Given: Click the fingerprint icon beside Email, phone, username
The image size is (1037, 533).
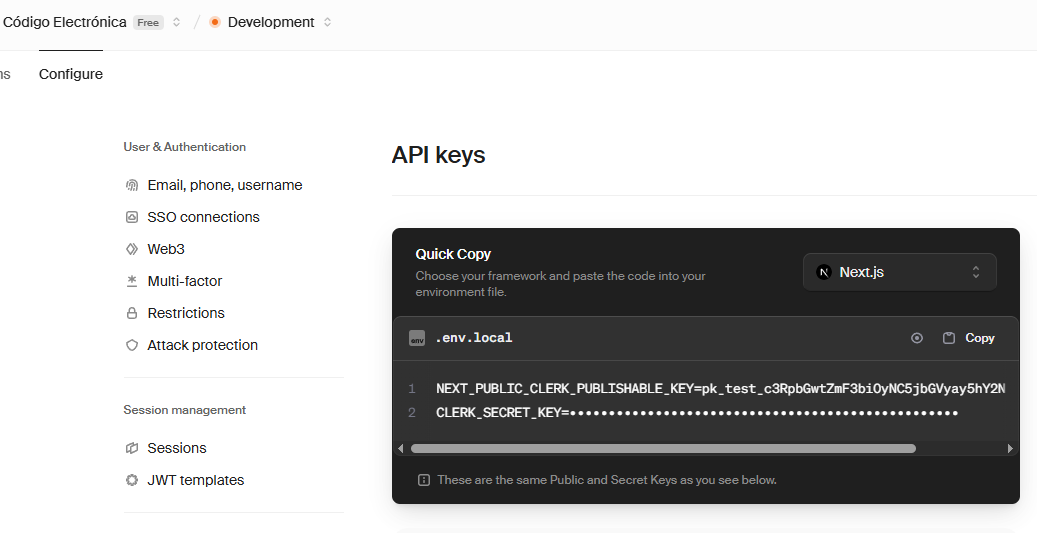Looking at the screenshot, I should tap(132, 185).
